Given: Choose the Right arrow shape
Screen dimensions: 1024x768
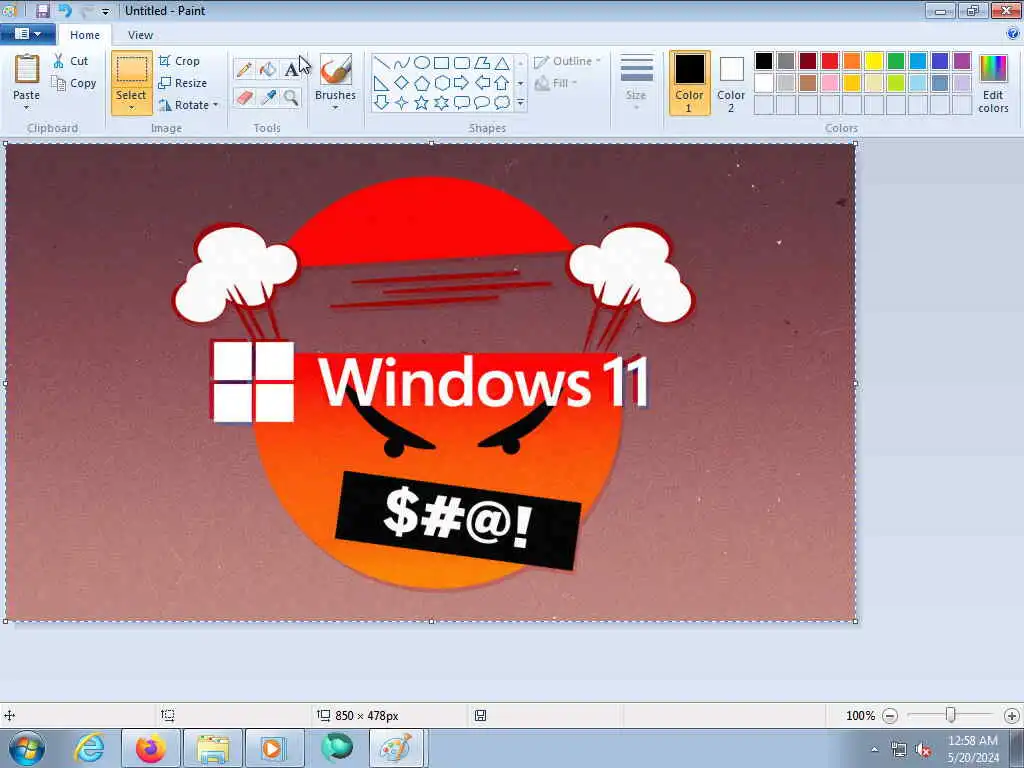Looking at the screenshot, I should [461, 83].
